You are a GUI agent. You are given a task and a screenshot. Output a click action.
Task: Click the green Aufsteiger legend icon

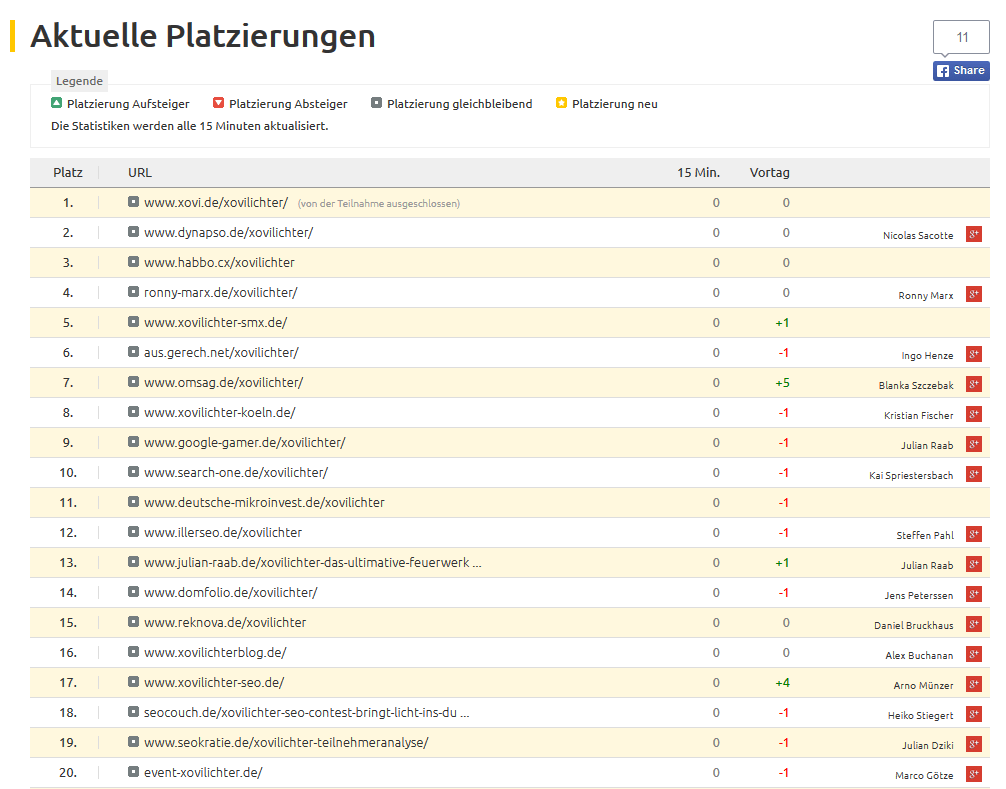[x=56, y=103]
